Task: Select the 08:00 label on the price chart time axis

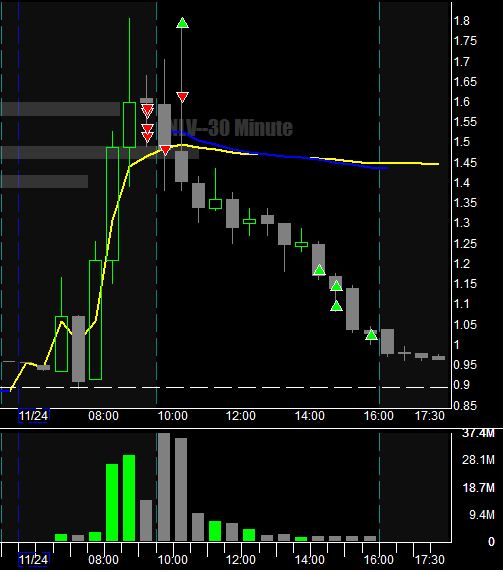Action: [103, 416]
